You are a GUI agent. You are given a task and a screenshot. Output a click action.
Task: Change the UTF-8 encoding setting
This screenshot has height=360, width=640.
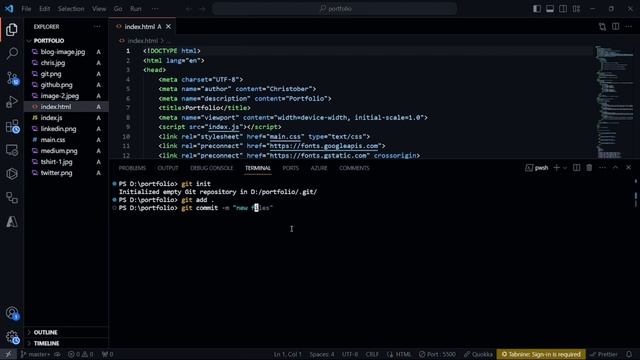(350, 354)
